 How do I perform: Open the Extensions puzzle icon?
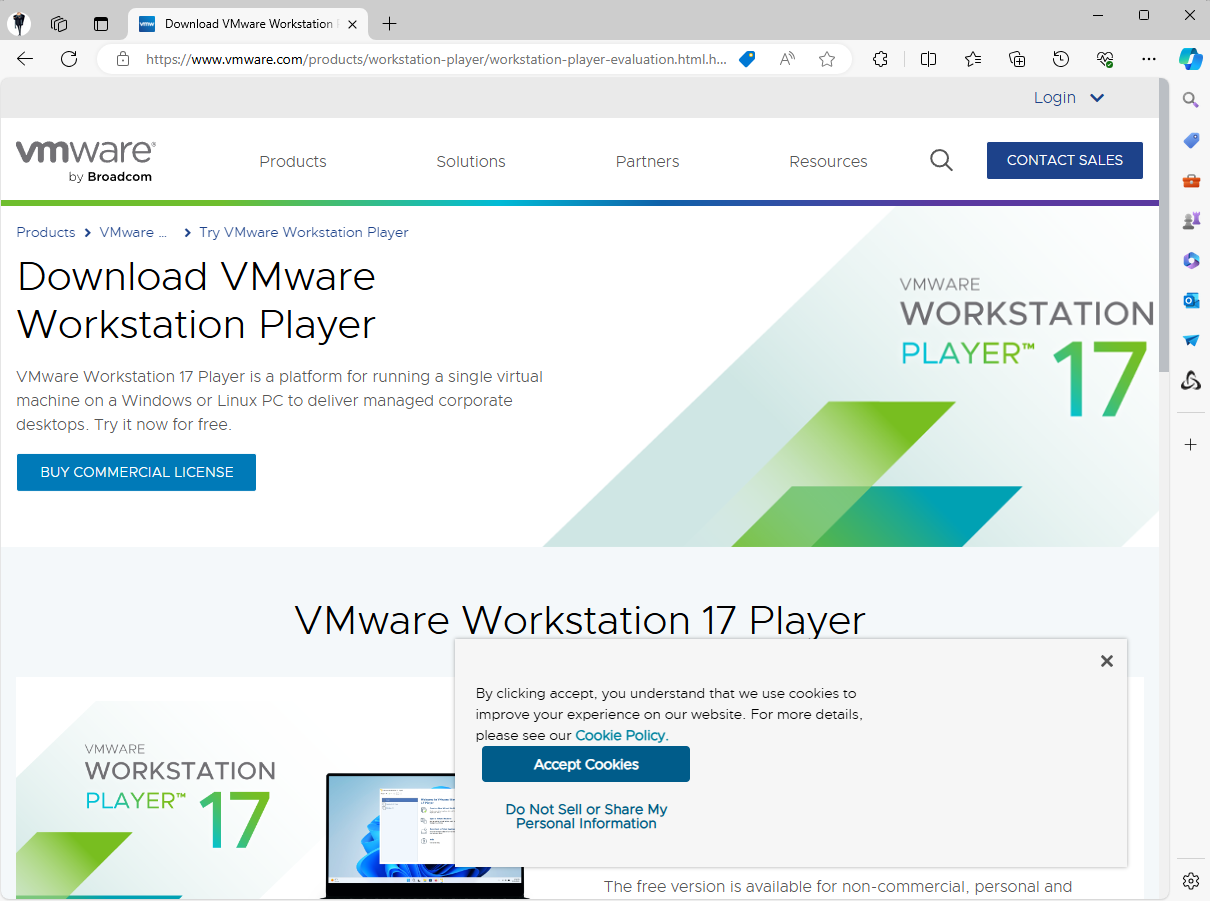click(880, 59)
